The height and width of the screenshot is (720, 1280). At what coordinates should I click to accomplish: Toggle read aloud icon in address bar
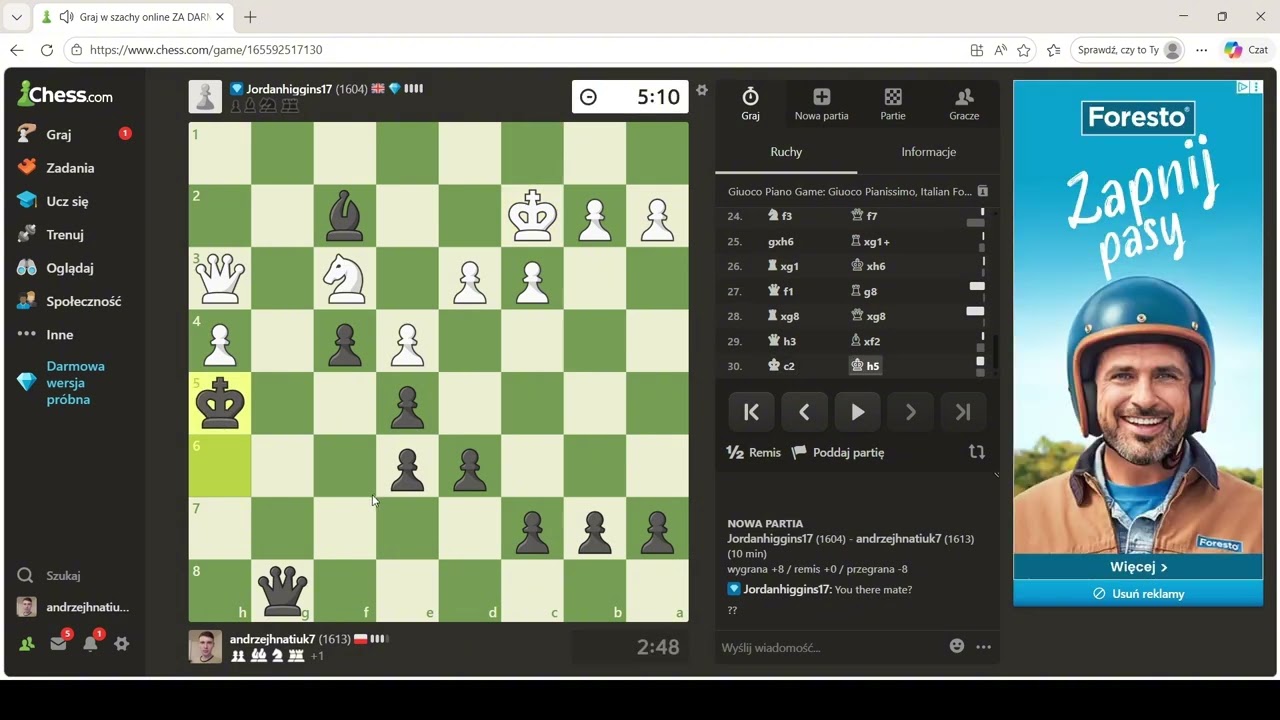click(x=1001, y=50)
